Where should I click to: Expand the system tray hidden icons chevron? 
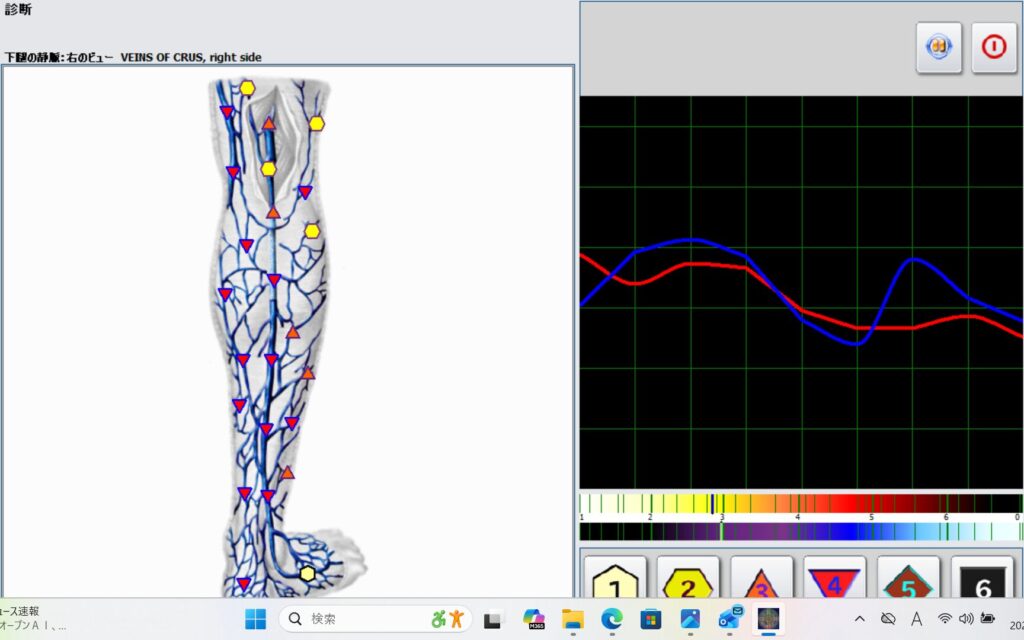(859, 619)
